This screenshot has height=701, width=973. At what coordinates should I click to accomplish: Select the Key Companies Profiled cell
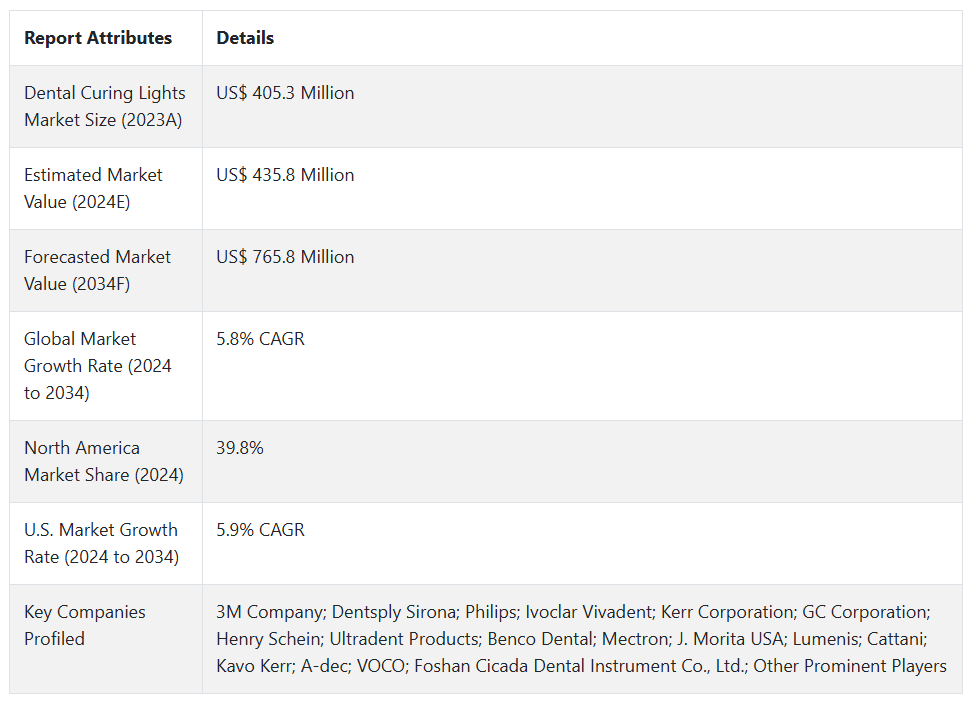point(85,625)
